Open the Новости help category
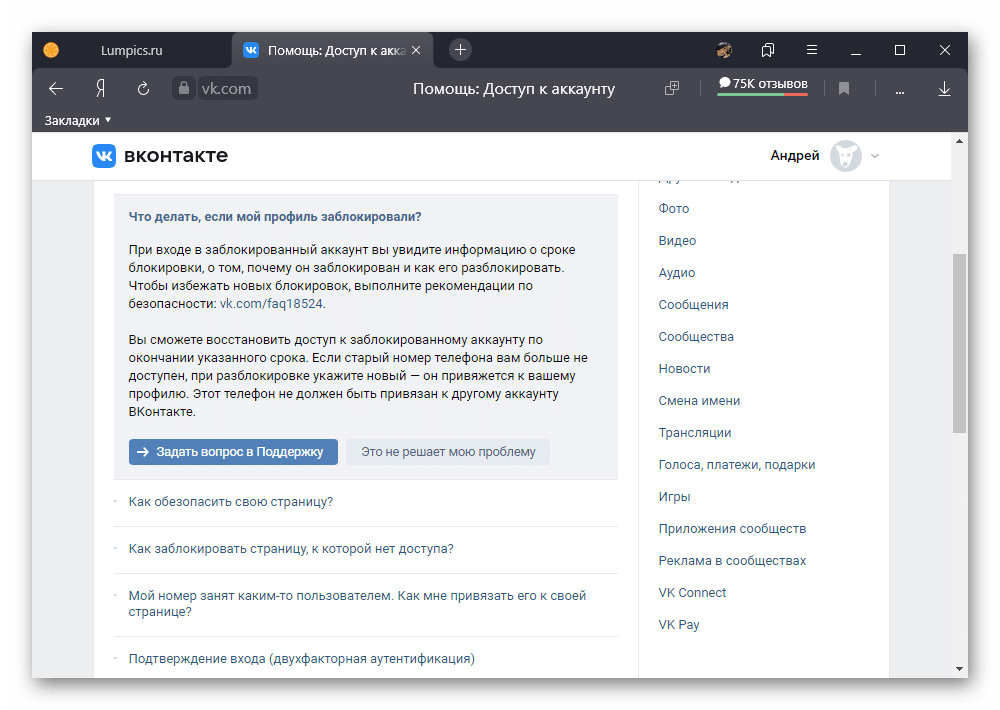Screen dimensions: 1000x710 684,369
